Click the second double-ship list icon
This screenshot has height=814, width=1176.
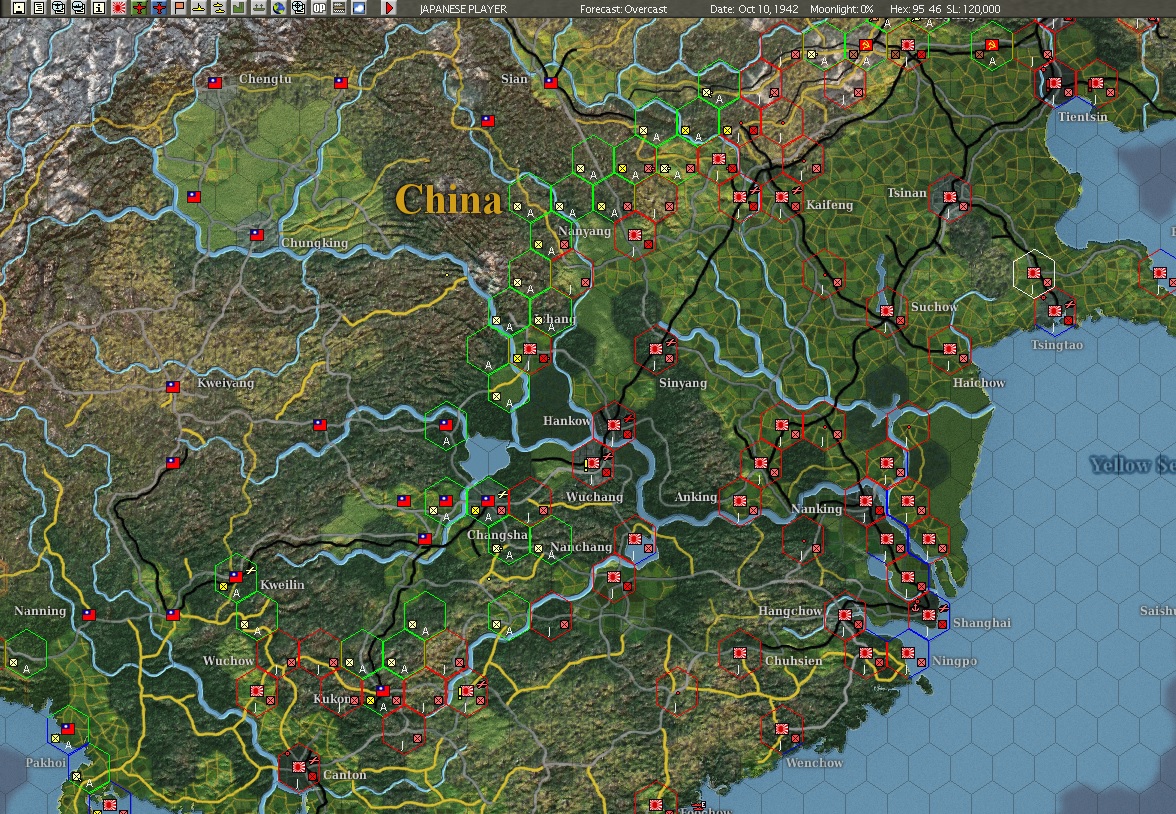pos(79,8)
